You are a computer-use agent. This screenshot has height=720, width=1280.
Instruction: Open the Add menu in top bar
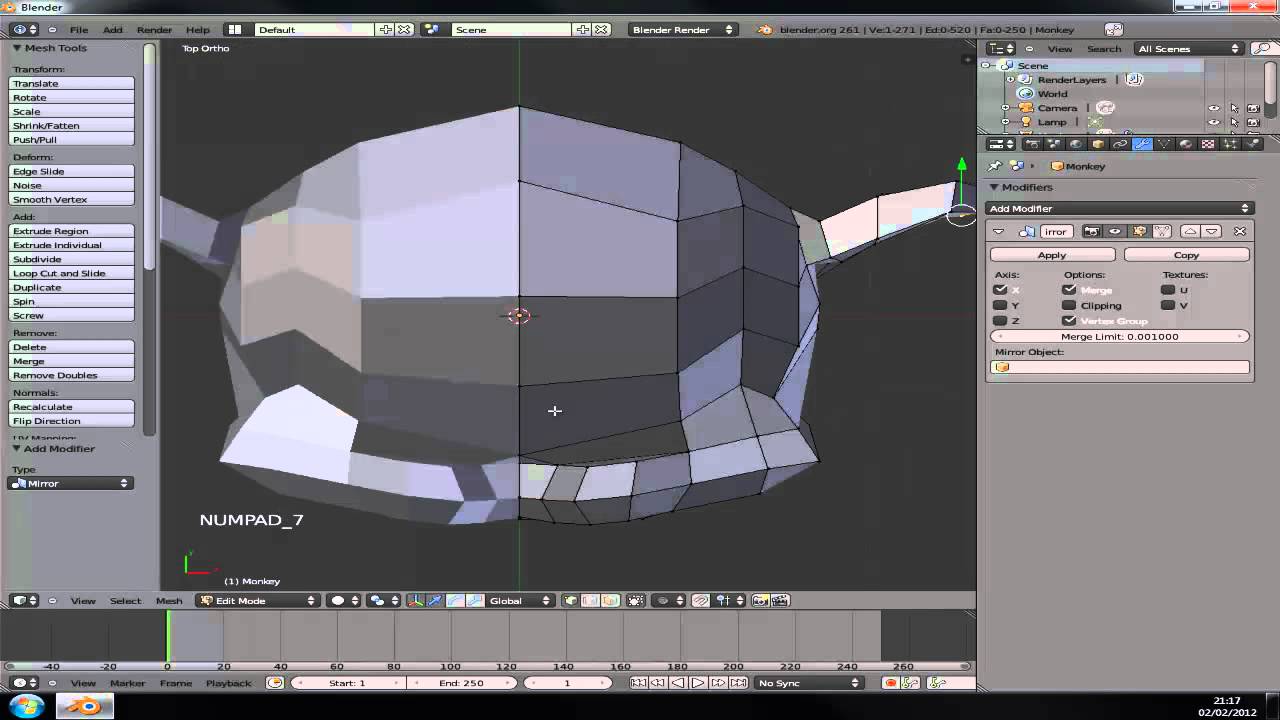click(x=113, y=29)
